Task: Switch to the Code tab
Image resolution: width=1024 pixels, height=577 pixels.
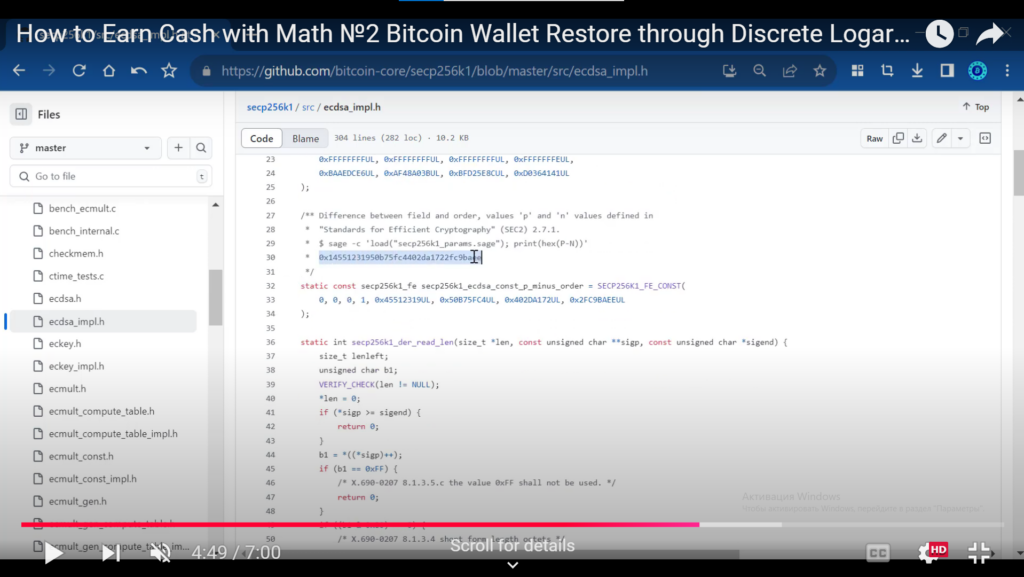Action: coord(261,138)
